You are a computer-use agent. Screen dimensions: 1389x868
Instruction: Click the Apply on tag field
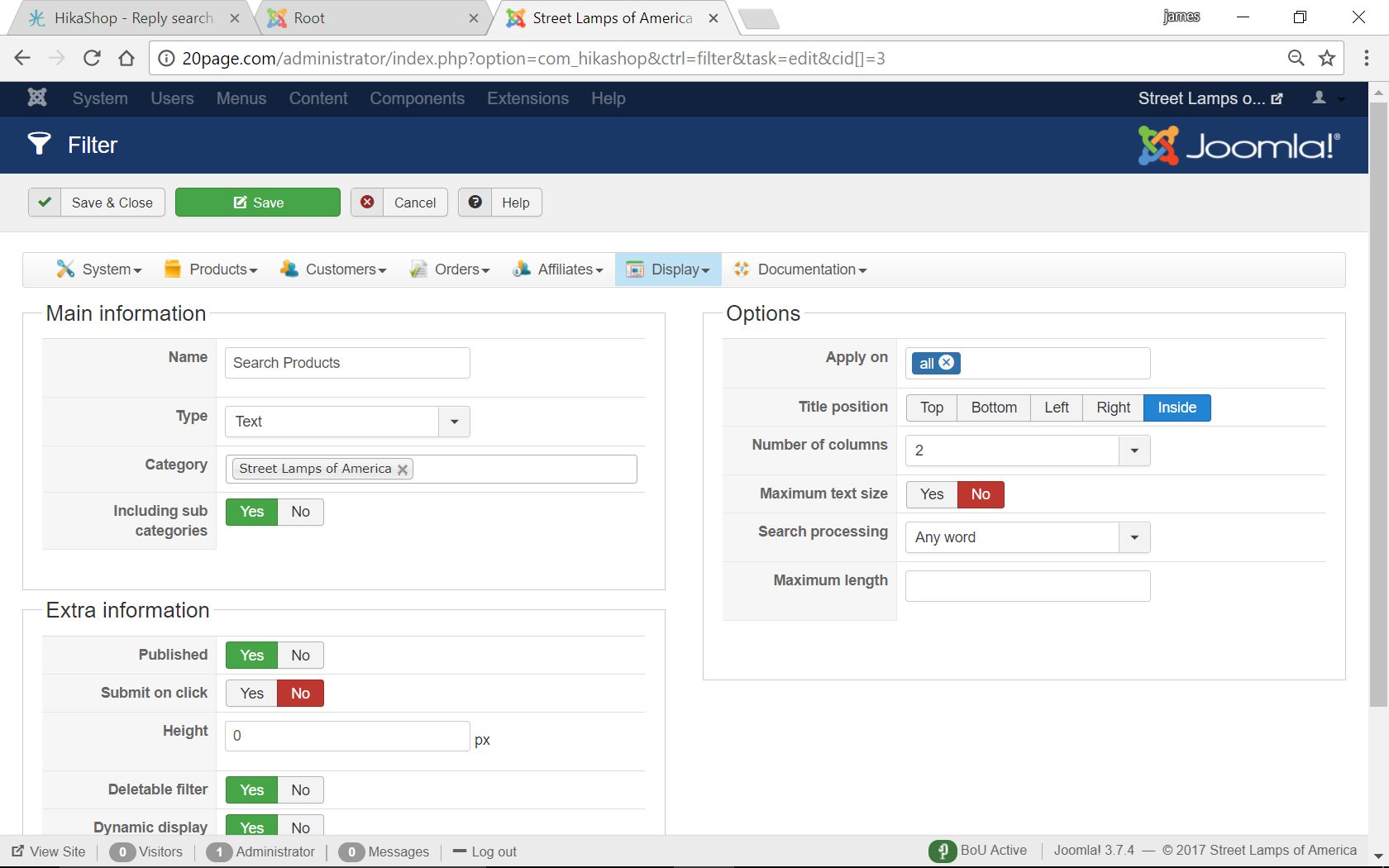pos(1028,363)
